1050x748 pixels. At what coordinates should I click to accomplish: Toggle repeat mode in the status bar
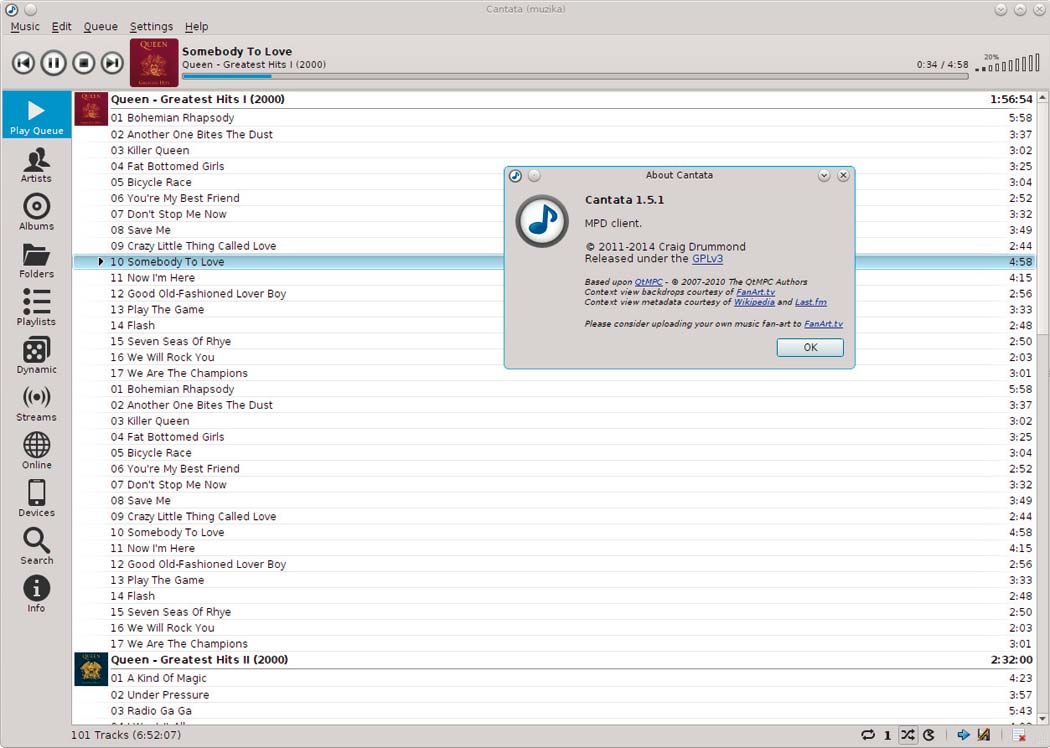point(868,735)
